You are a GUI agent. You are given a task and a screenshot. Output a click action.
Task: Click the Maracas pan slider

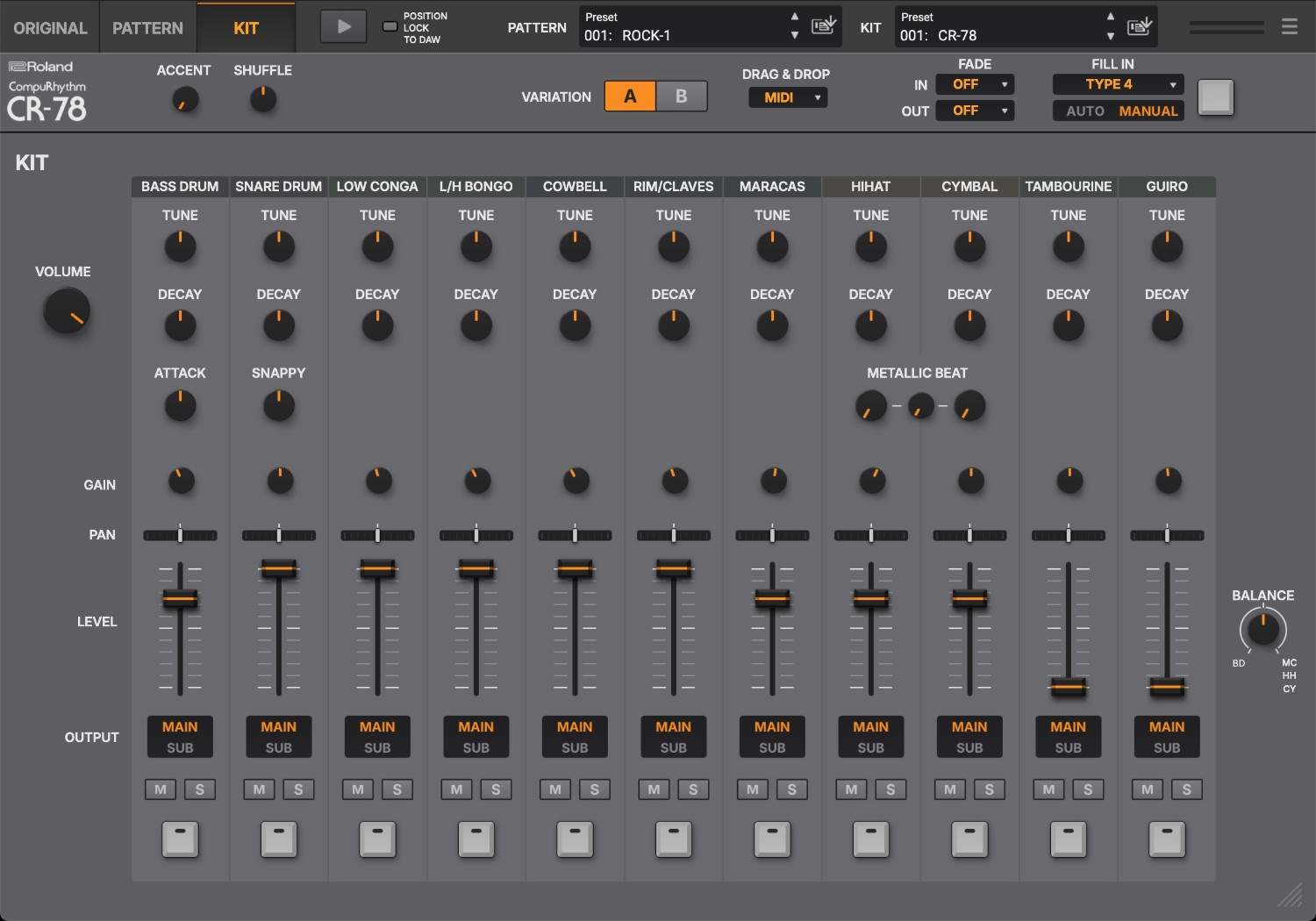coord(772,535)
